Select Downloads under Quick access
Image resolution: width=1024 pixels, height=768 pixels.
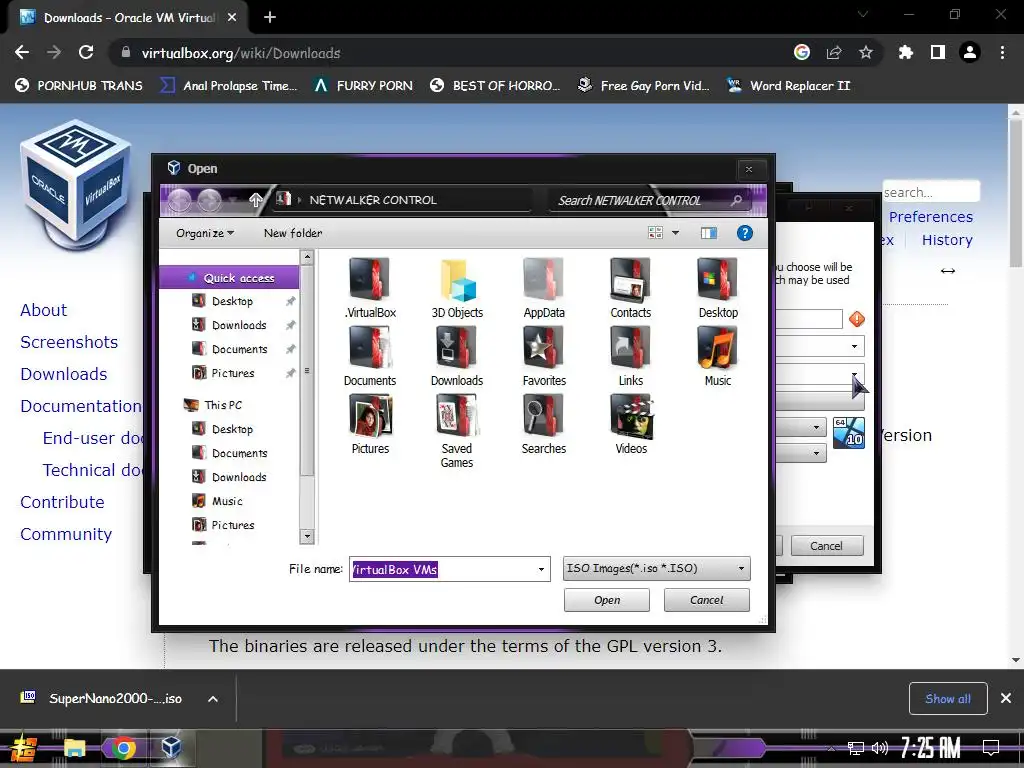click(238, 325)
